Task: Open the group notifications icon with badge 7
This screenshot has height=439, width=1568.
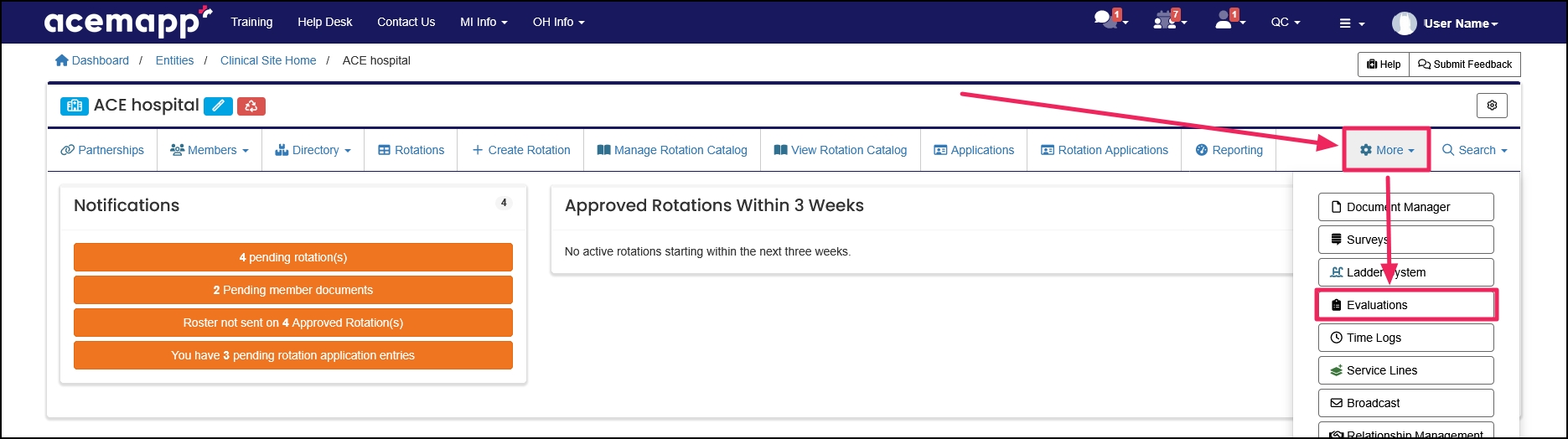Action: (1169, 20)
